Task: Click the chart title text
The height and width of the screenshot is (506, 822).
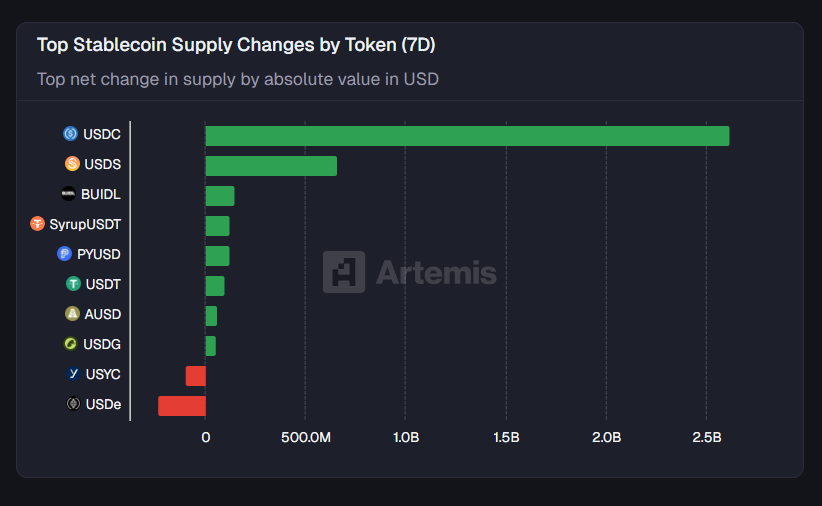Action: 236,45
